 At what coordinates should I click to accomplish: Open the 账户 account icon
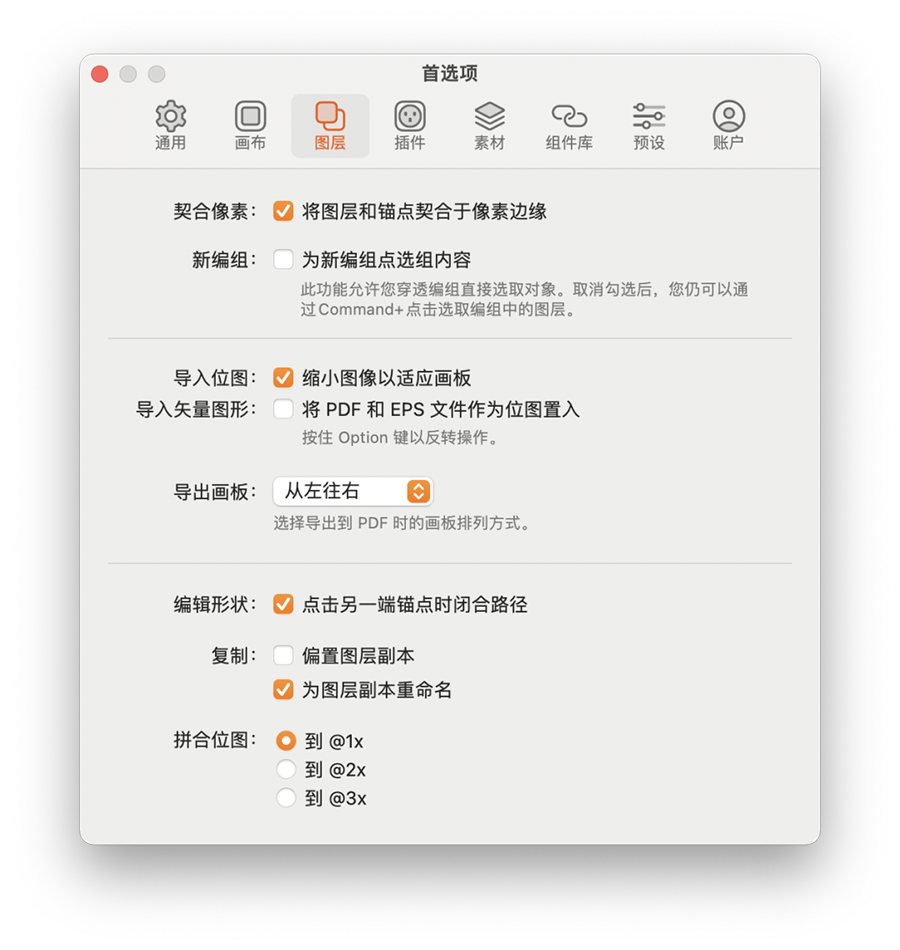728,125
